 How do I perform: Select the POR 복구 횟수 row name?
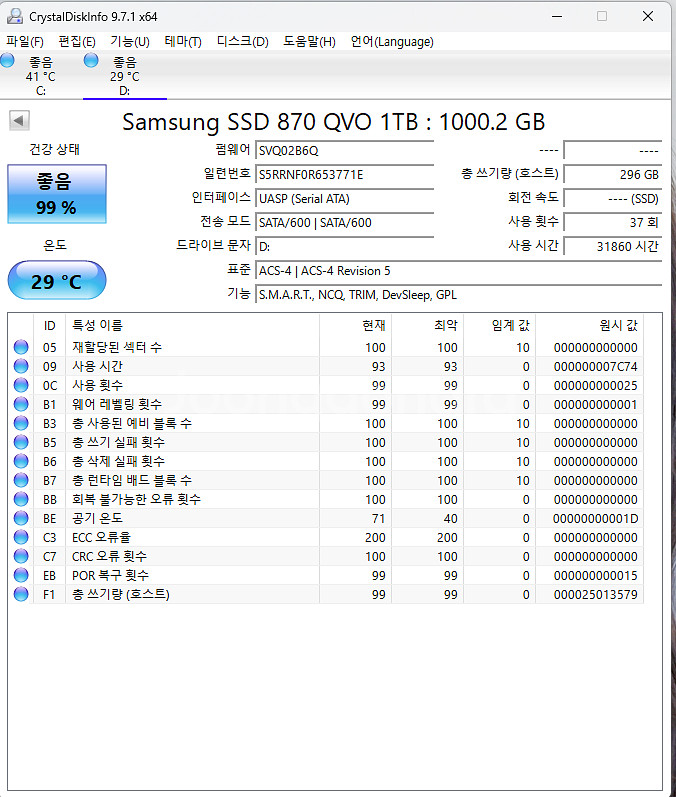[110, 575]
